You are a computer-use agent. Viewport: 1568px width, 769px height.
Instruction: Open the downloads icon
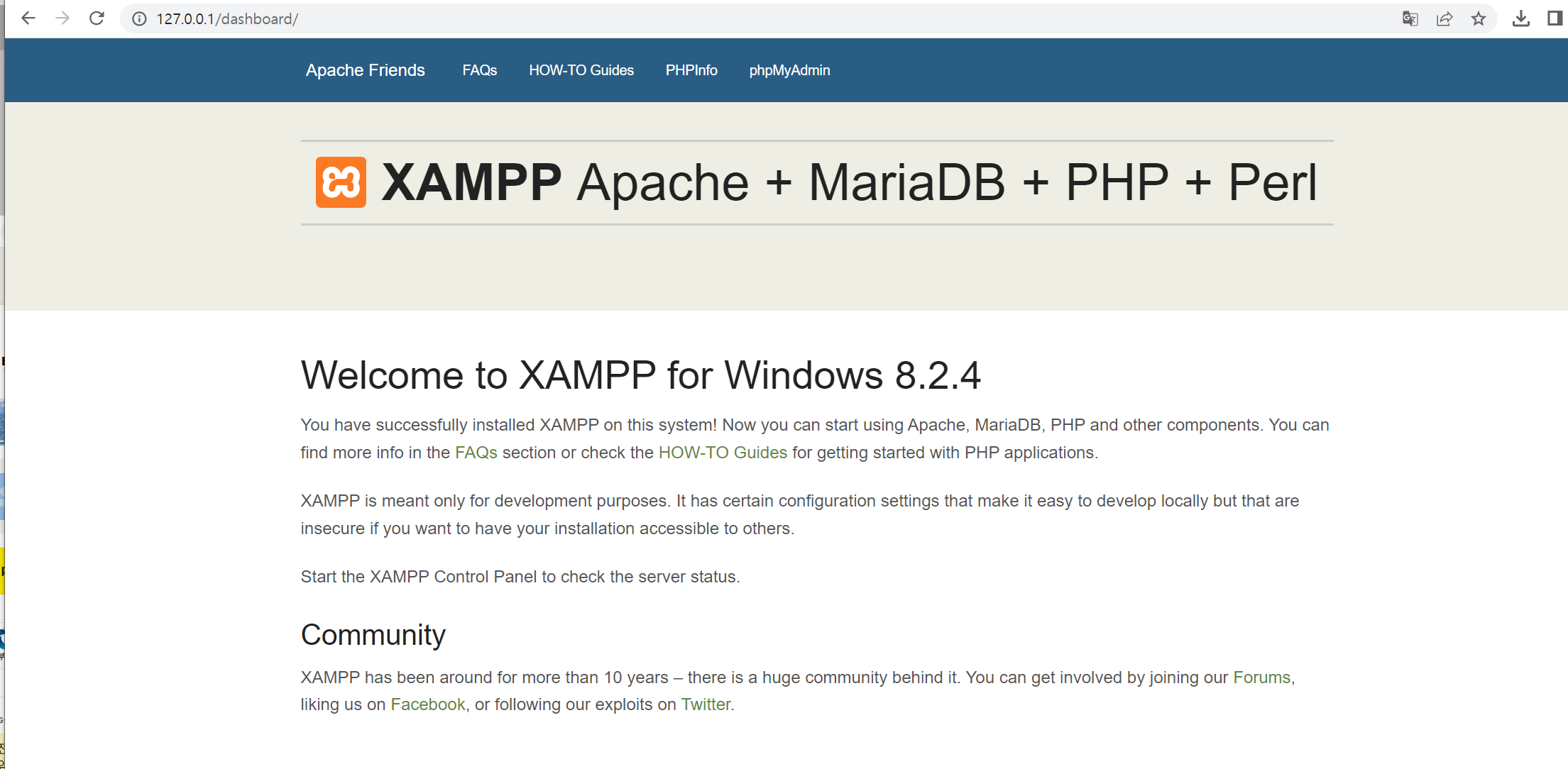1520,19
